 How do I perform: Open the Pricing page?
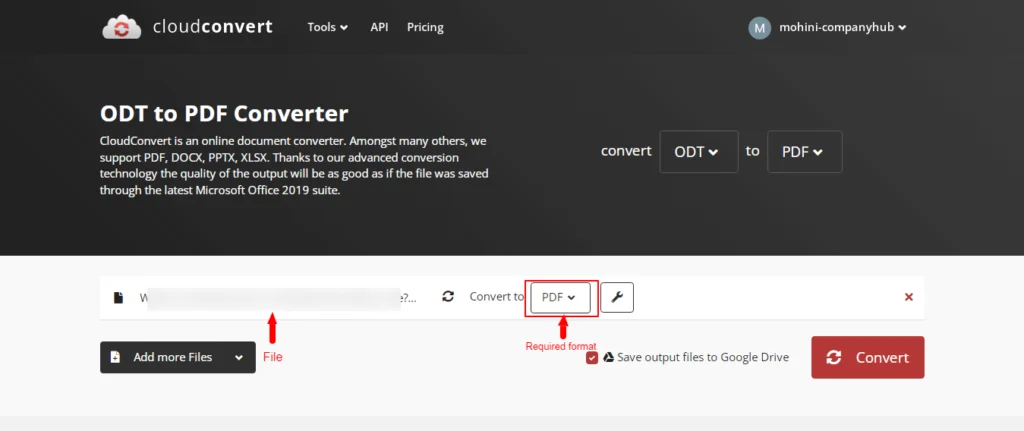tap(425, 27)
